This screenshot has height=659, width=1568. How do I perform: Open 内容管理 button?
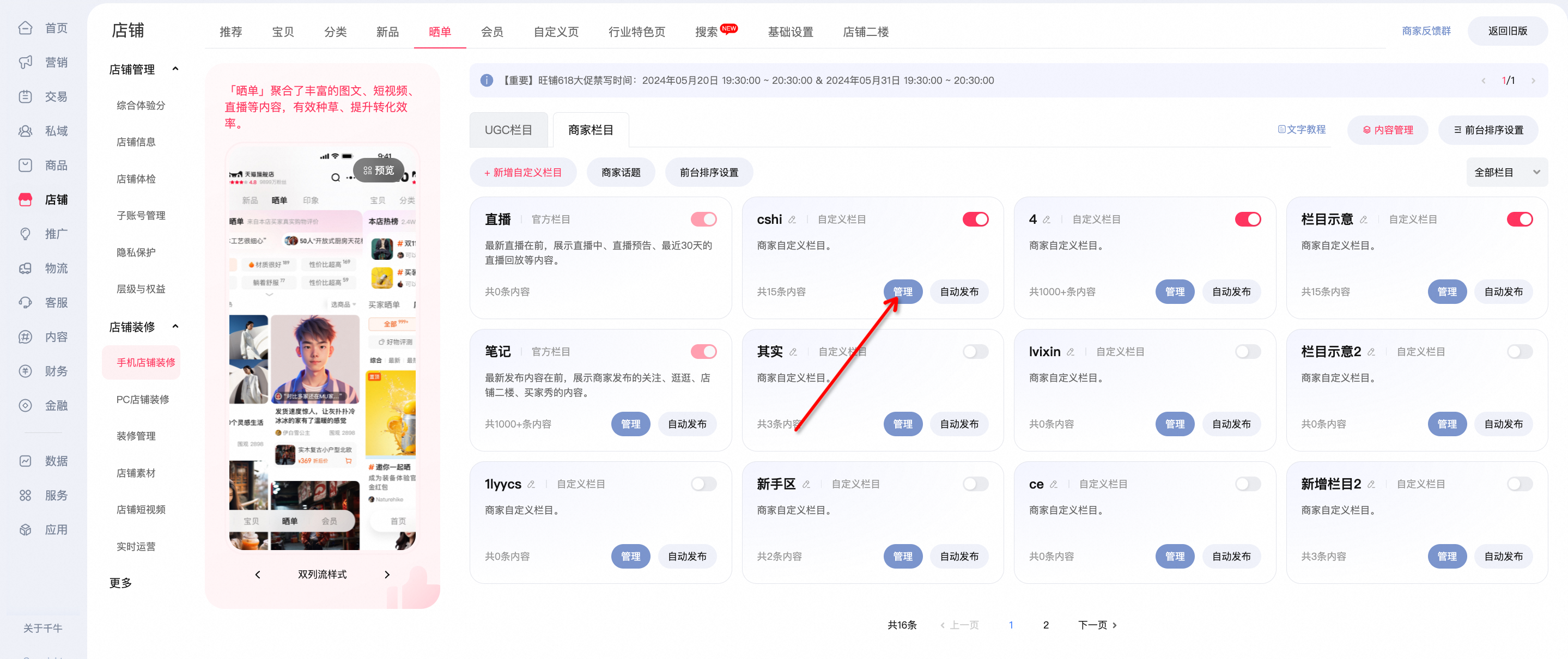click(x=1387, y=130)
